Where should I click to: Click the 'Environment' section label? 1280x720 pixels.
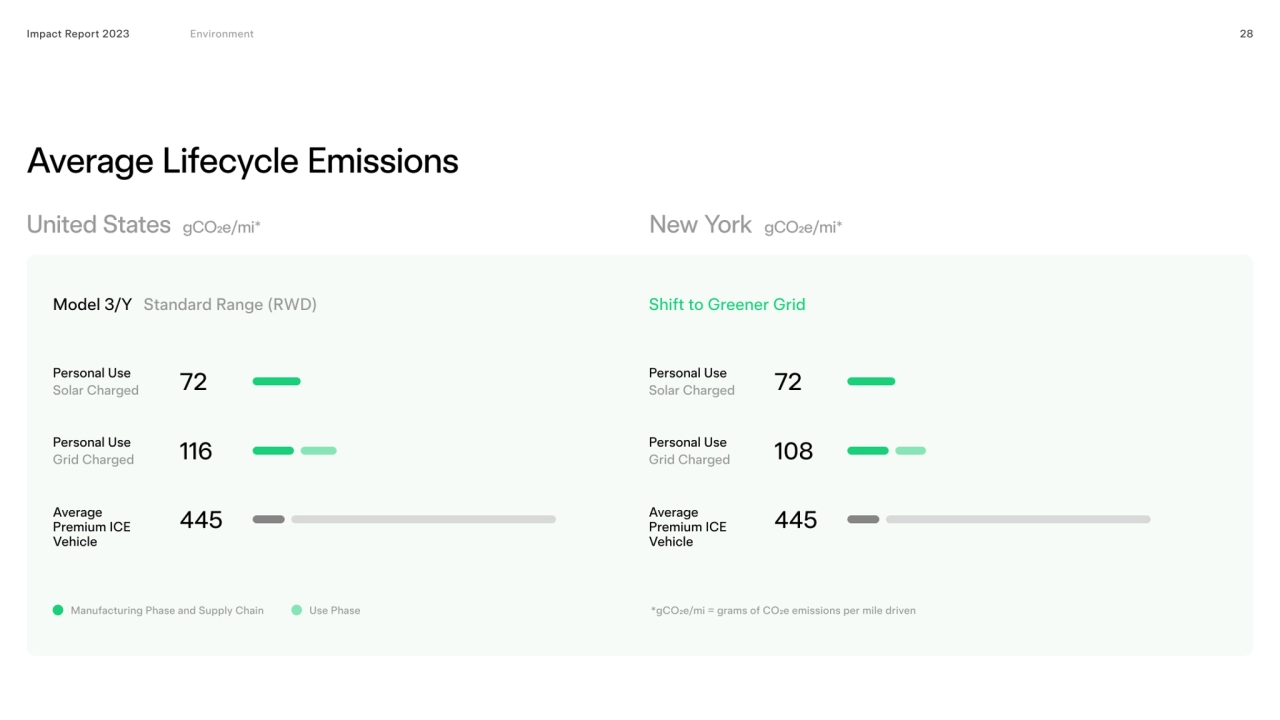click(x=222, y=34)
